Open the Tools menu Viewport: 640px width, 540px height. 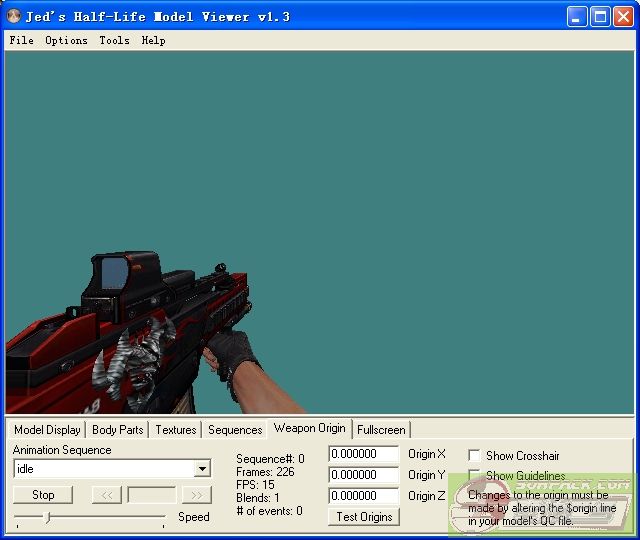(114, 40)
